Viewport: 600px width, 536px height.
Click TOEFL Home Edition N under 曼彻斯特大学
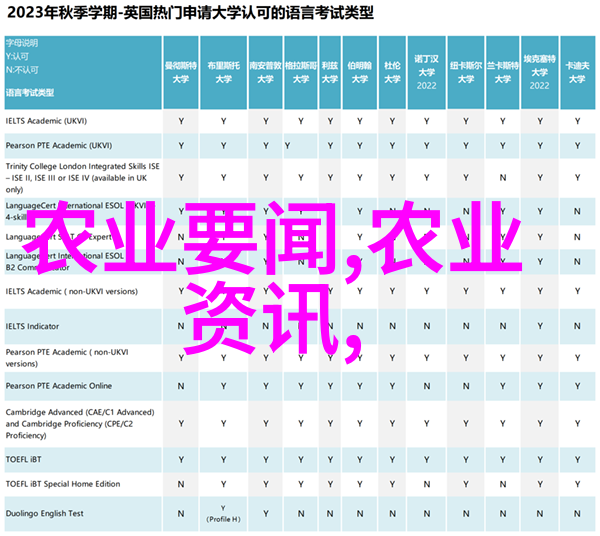point(181,485)
